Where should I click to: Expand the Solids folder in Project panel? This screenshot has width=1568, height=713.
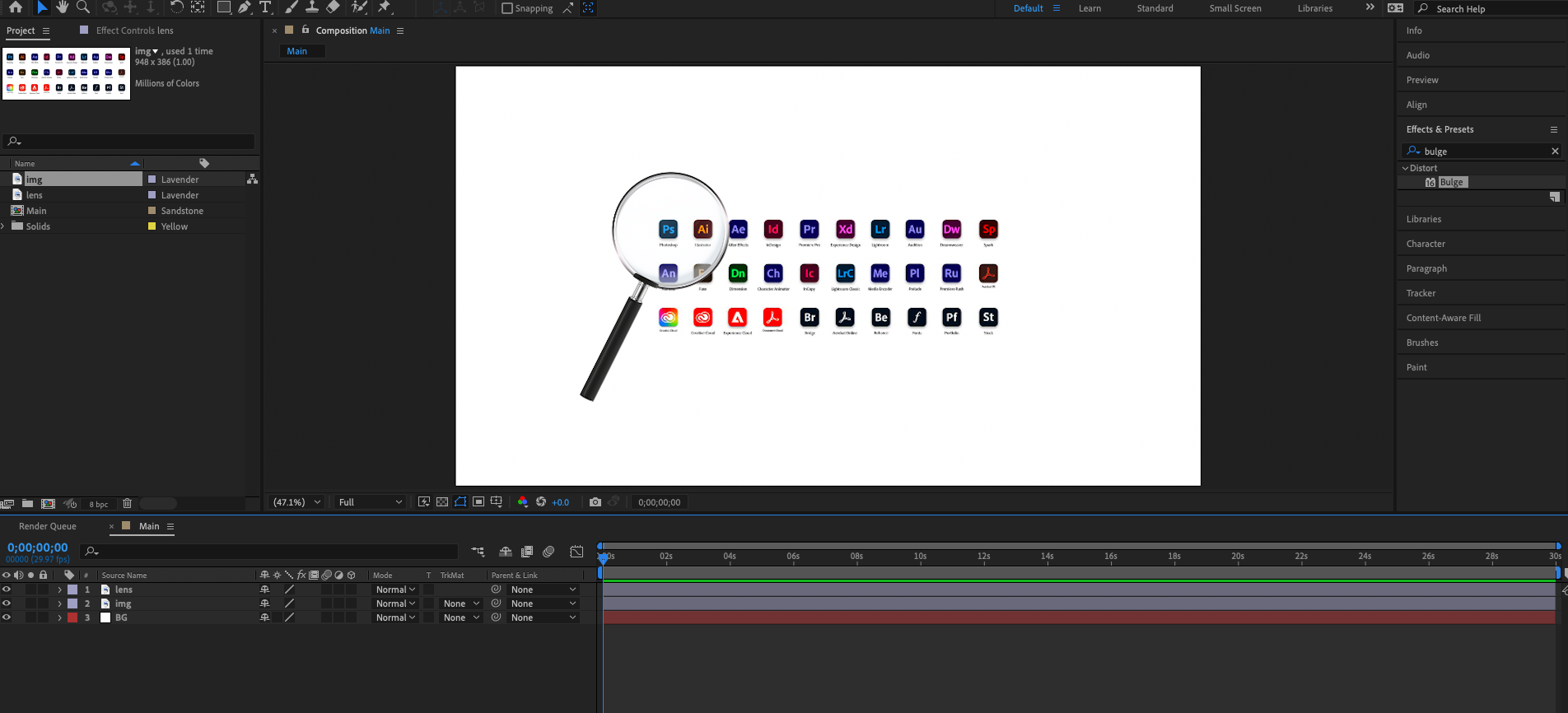(3, 226)
